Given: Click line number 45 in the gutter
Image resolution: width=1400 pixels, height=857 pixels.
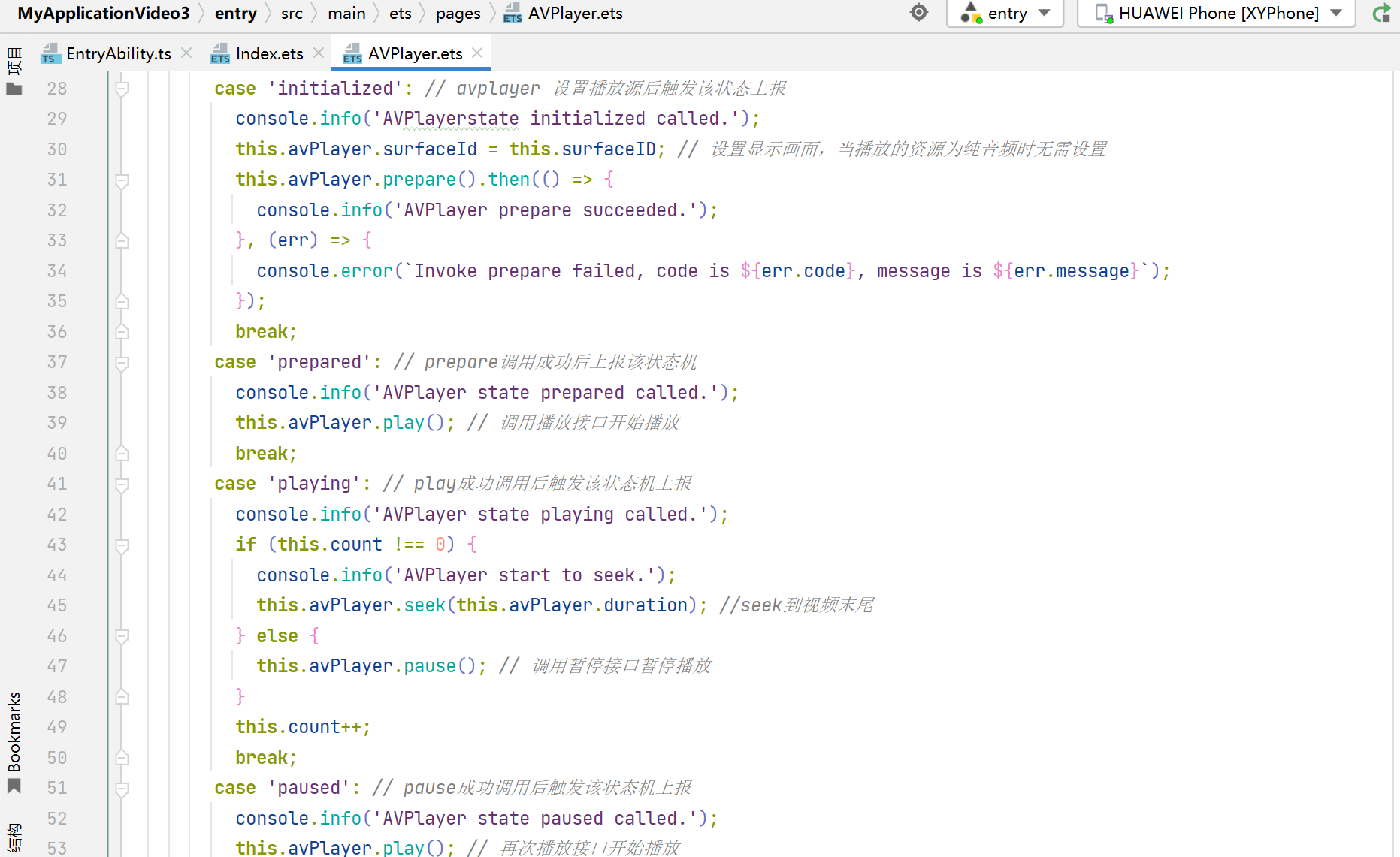Looking at the screenshot, I should click(57, 605).
